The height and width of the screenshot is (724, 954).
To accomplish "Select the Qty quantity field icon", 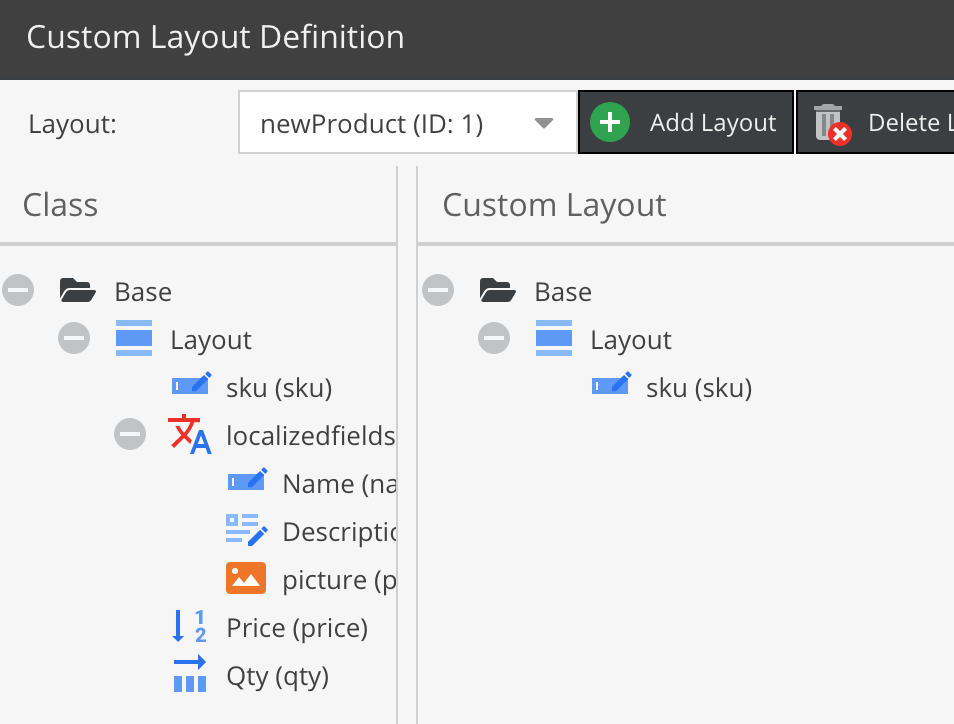I will 189,675.
